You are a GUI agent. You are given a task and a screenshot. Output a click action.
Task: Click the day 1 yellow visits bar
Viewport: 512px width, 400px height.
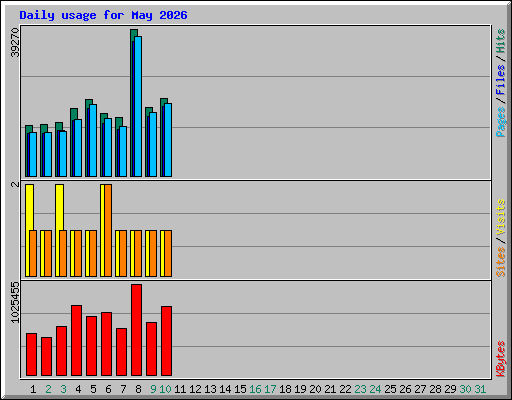click(x=29, y=207)
